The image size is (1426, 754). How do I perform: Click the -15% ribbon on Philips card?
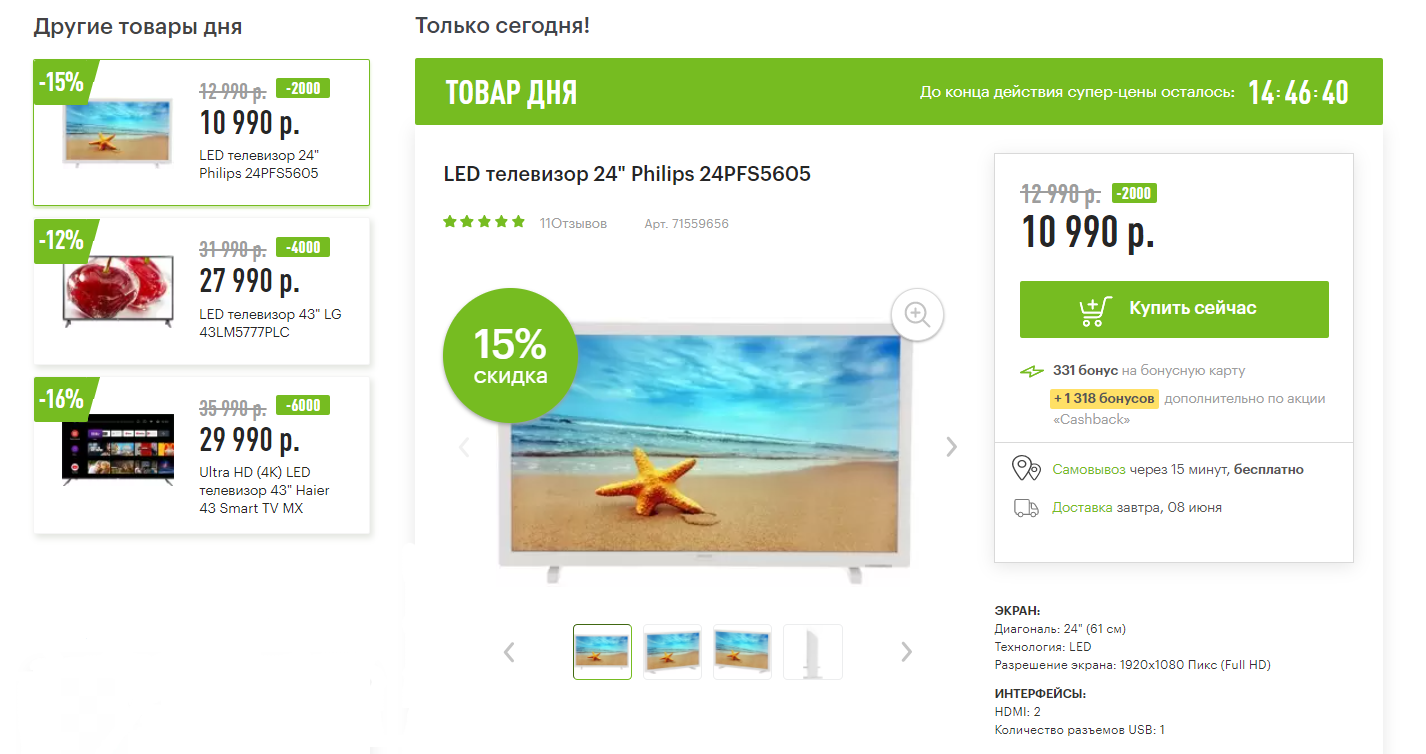(64, 82)
